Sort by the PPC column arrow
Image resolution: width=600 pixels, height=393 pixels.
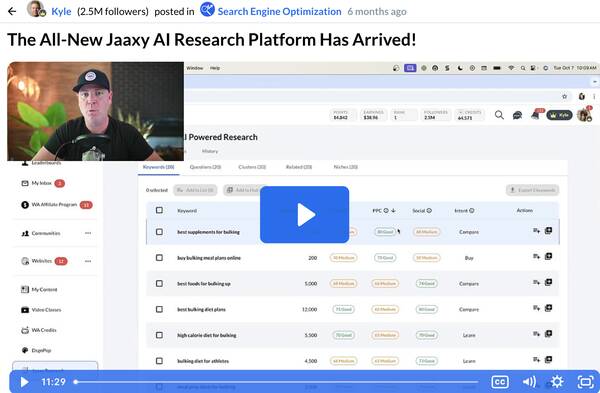[x=393, y=210]
